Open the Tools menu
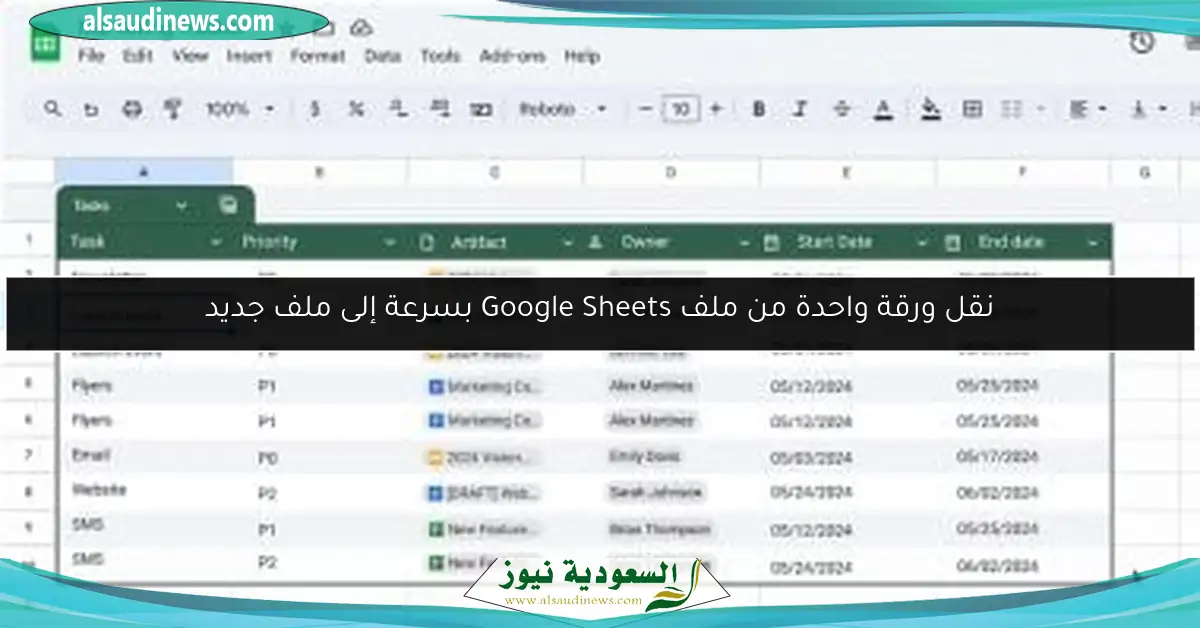The image size is (1200, 628). click(440, 56)
